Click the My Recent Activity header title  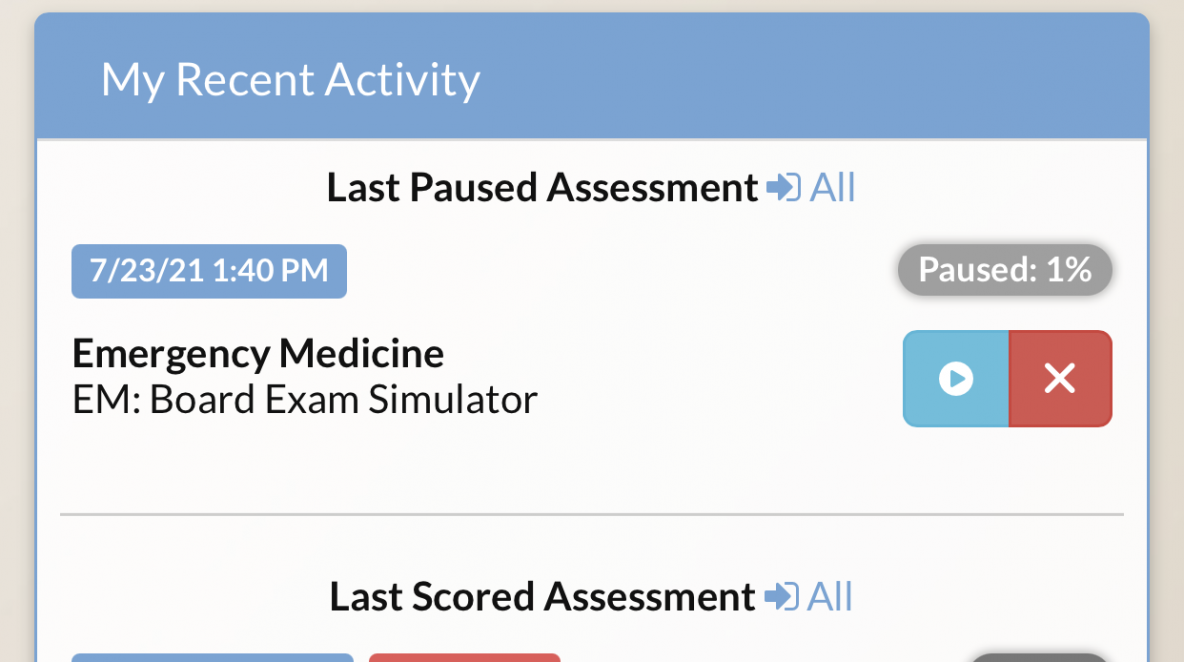point(291,79)
